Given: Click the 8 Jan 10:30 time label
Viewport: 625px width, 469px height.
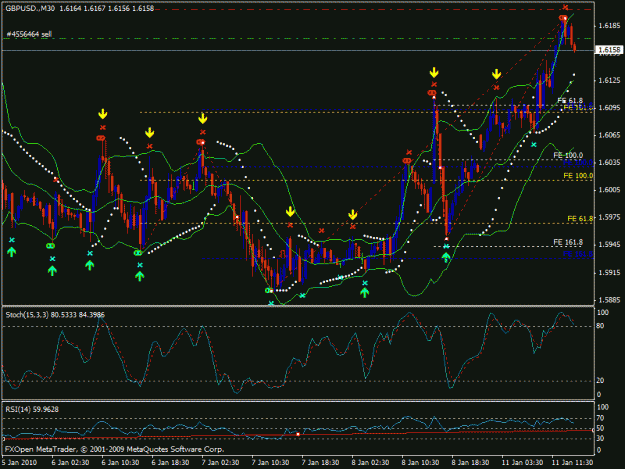Looking at the screenshot, I should [x=421, y=463].
